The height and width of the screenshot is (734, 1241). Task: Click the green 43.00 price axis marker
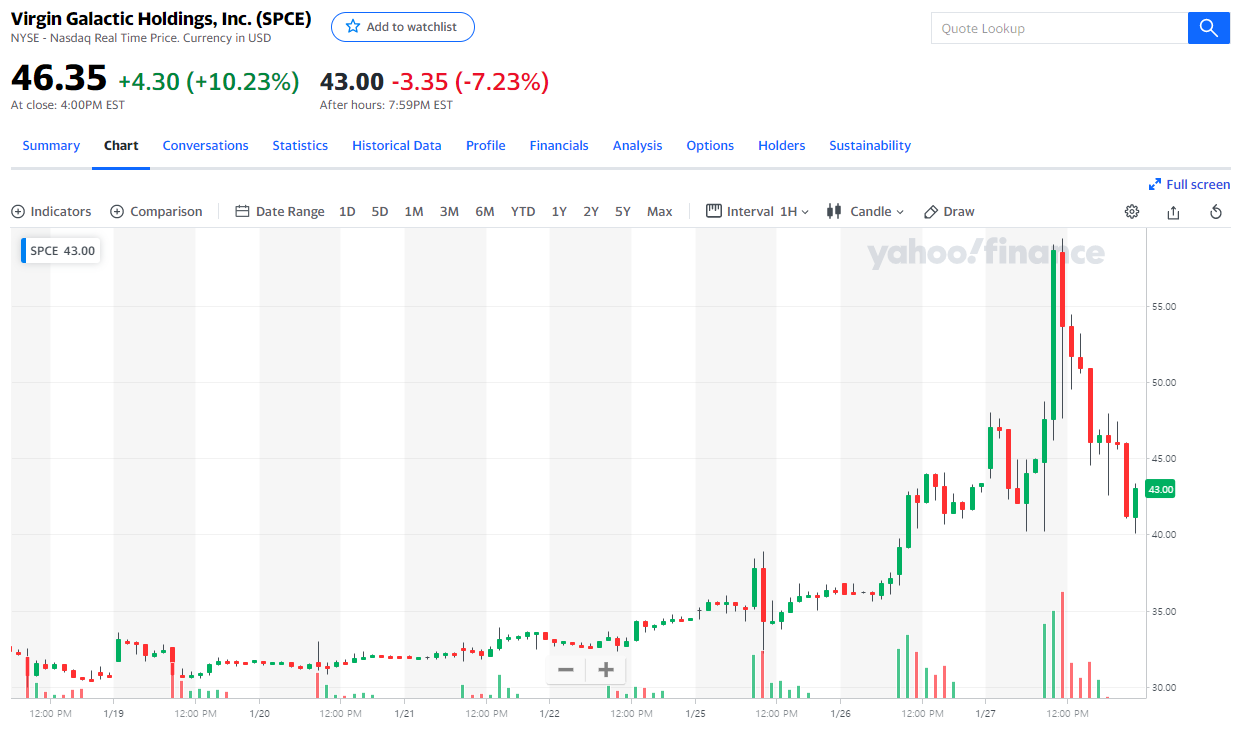(x=1161, y=489)
